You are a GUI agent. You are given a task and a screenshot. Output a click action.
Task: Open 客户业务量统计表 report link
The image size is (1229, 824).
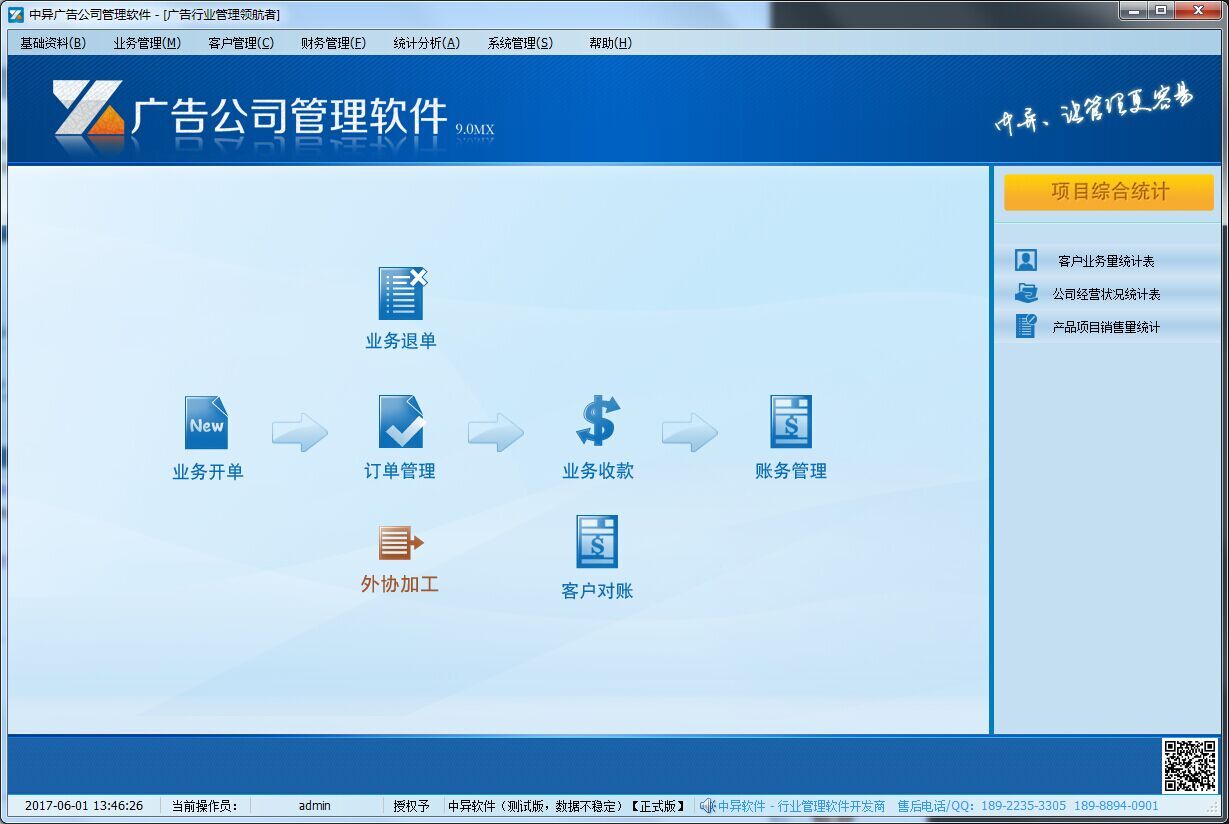tap(1106, 261)
